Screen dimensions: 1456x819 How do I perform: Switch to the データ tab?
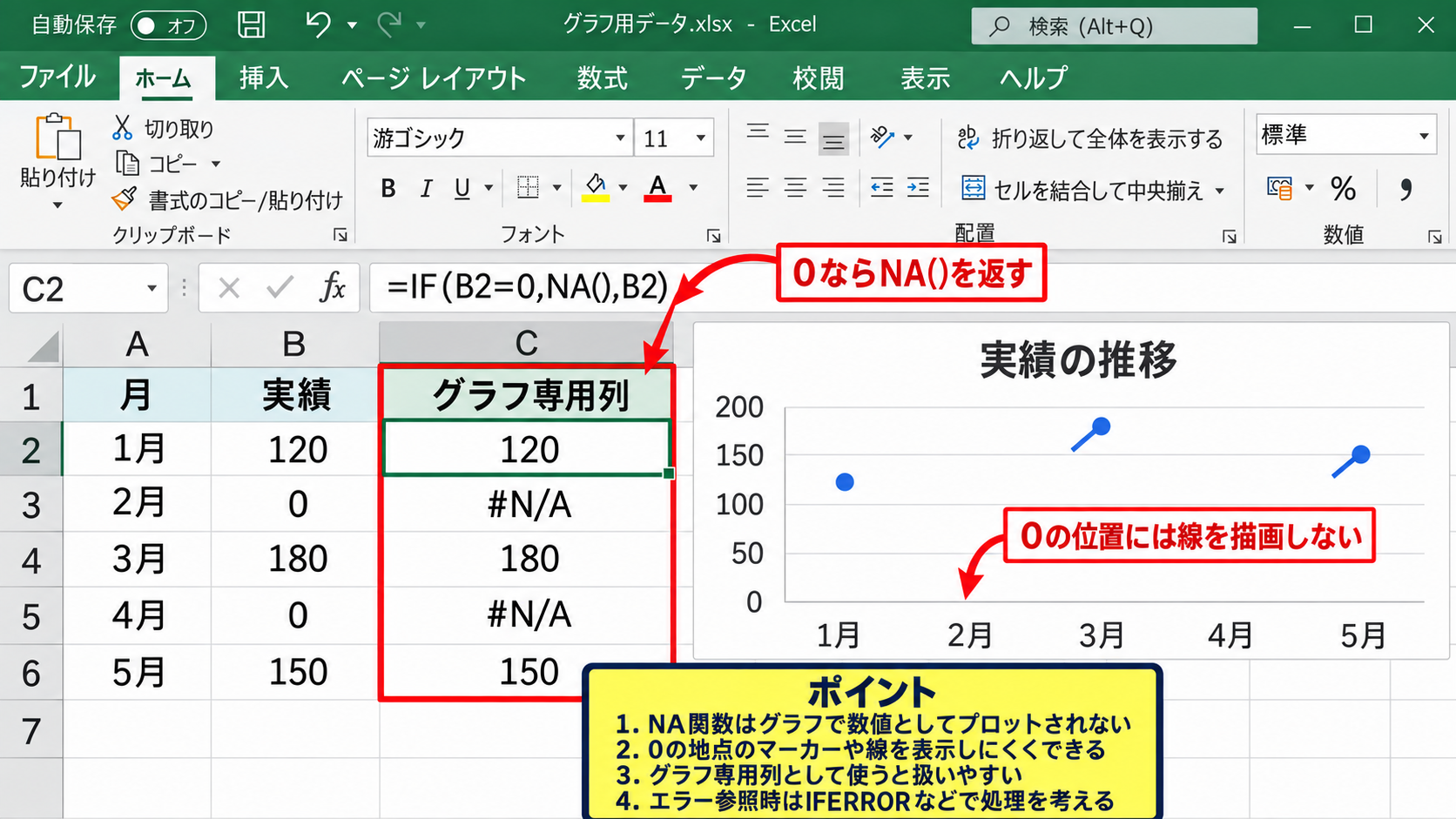(713, 78)
